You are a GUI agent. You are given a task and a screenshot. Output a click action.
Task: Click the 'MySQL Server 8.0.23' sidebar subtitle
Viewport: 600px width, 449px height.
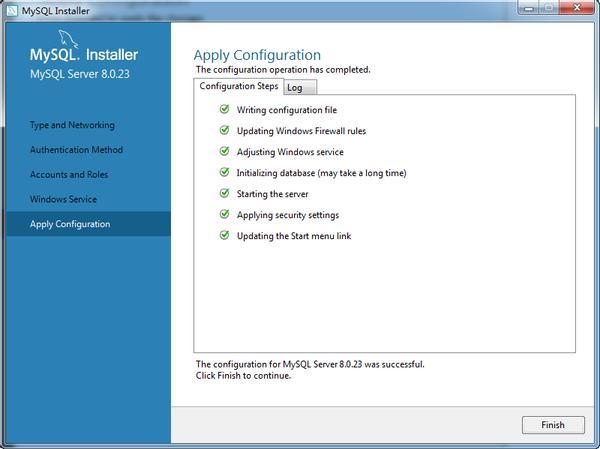[80, 74]
